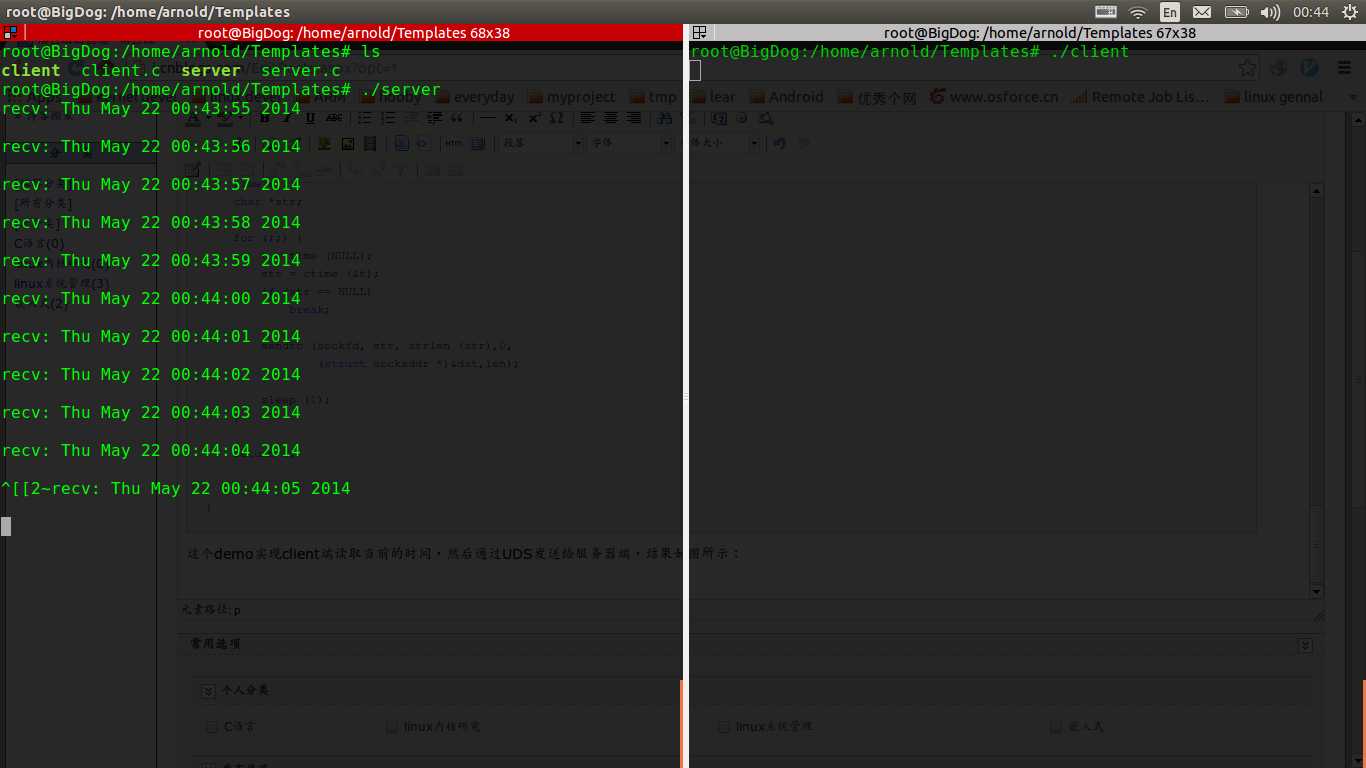
Task: Toggle the linux系统管理 category checkbox
Action: pyautogui.click(x=725, y=727)
